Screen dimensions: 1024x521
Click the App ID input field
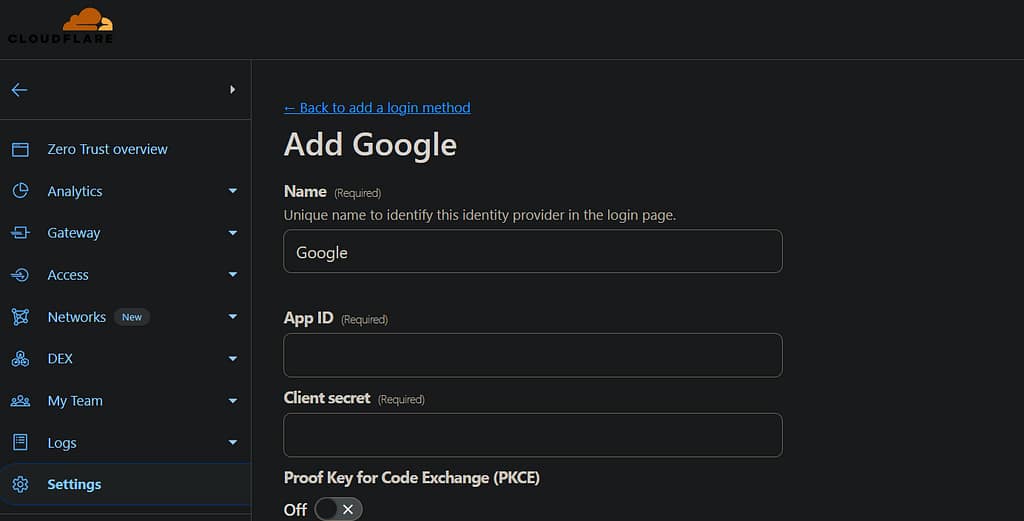click(x=532, y=355)
